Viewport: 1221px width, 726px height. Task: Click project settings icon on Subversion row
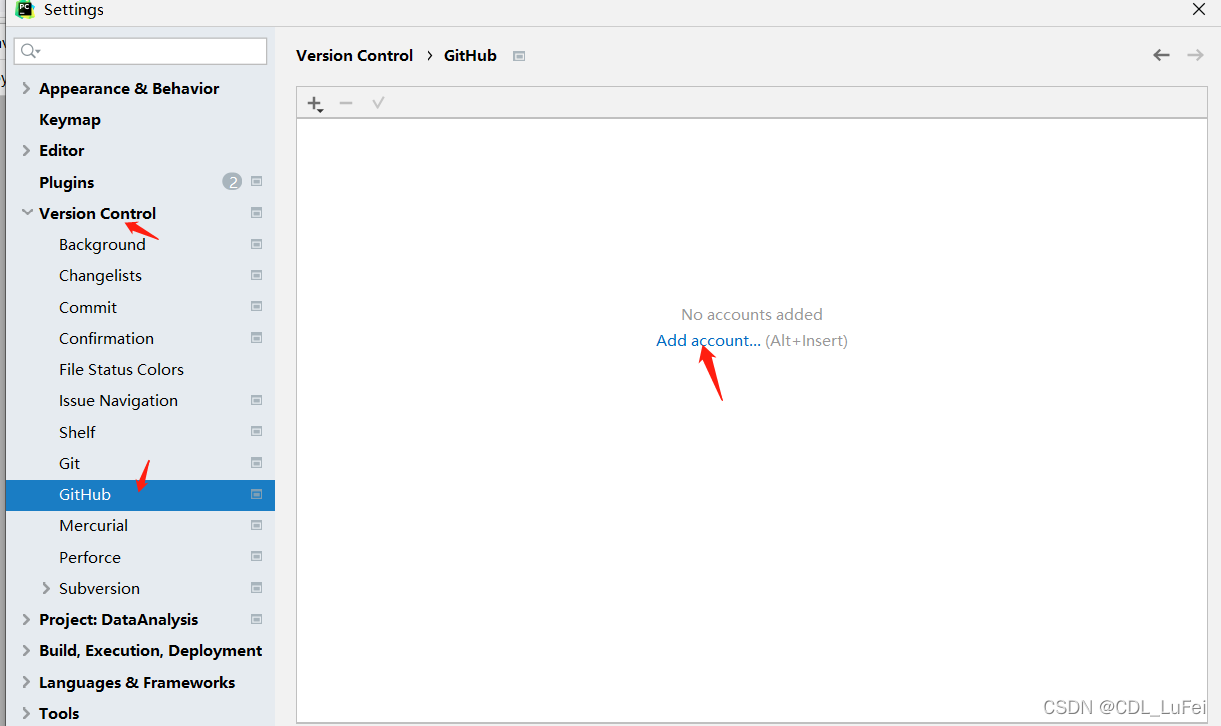256,587
